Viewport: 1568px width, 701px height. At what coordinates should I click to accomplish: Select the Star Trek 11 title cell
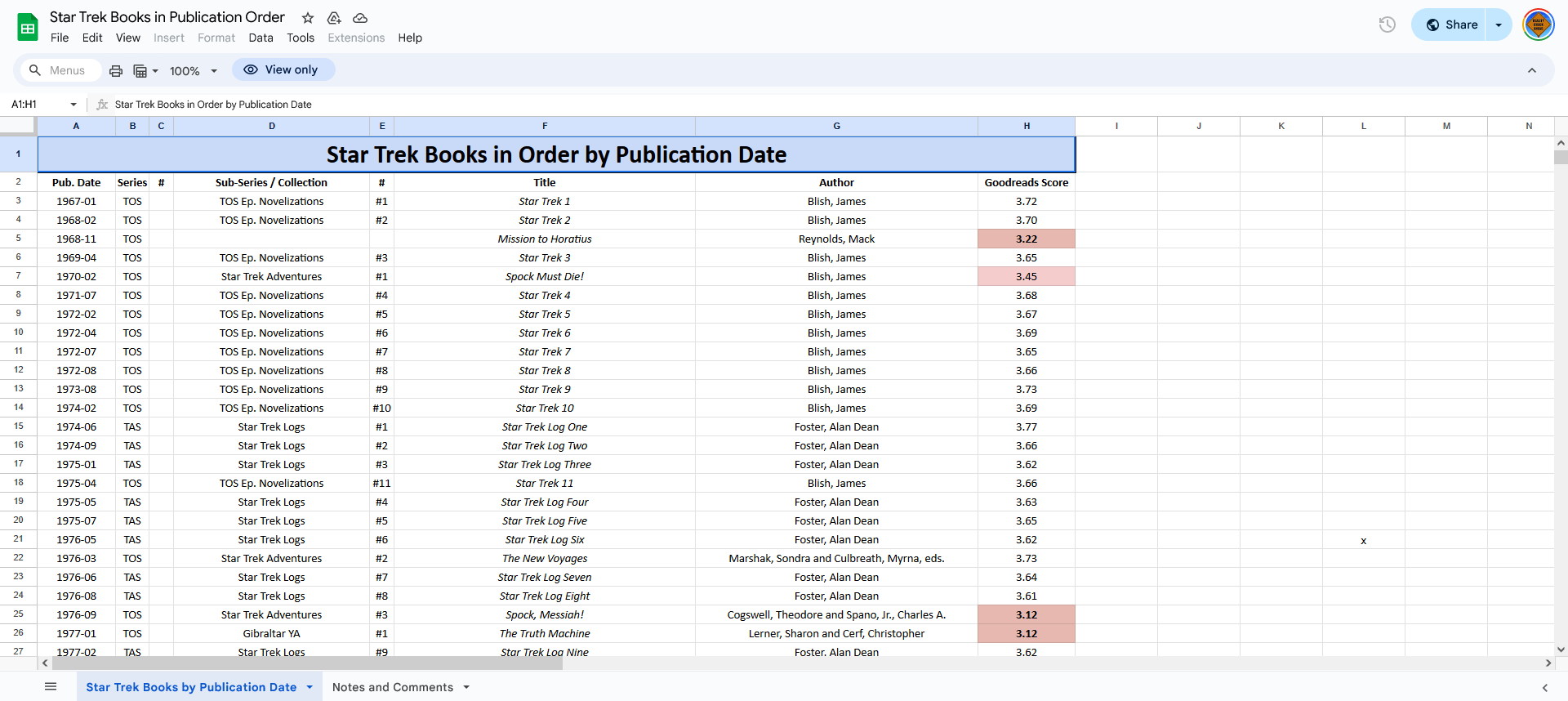(545, 483)
